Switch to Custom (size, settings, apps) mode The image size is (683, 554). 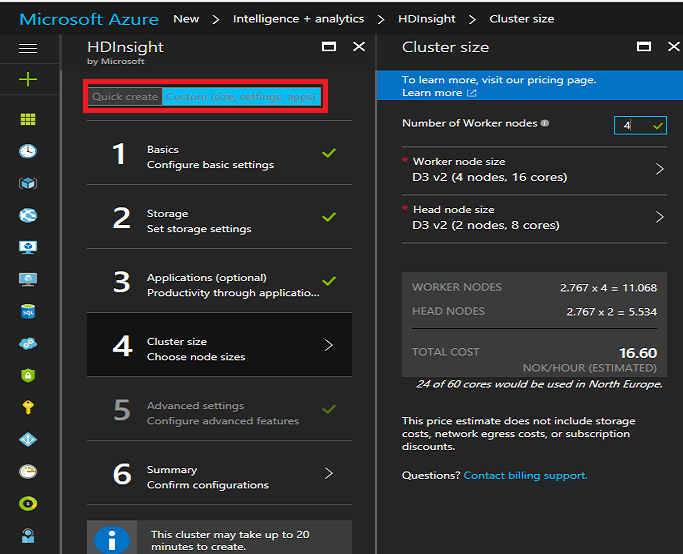[242, 97]
